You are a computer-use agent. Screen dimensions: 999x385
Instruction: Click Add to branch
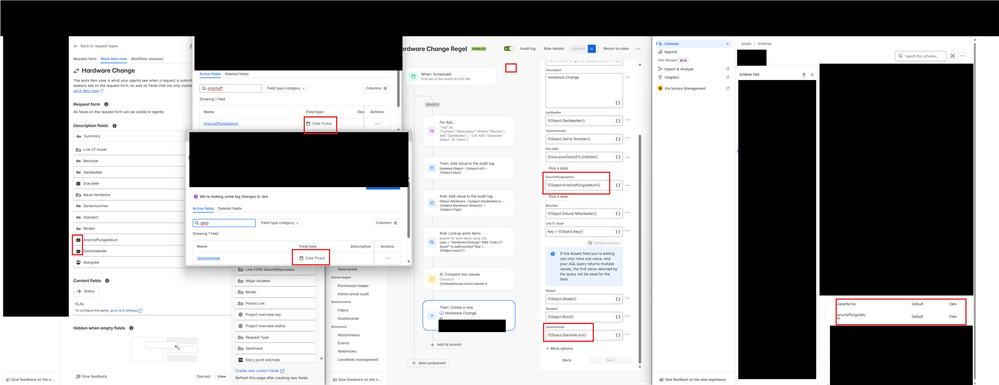(445, 345)
